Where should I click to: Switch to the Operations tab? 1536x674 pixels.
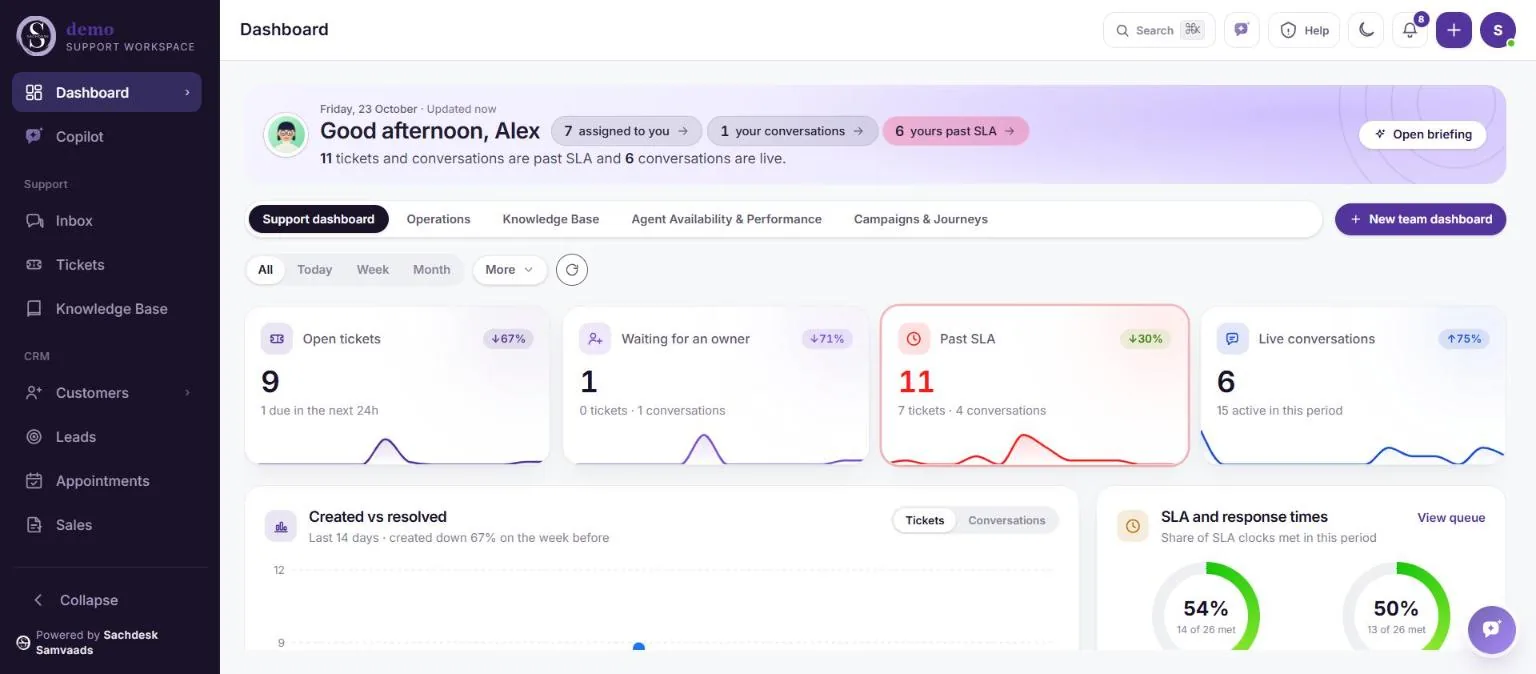[x=438, y=219]
